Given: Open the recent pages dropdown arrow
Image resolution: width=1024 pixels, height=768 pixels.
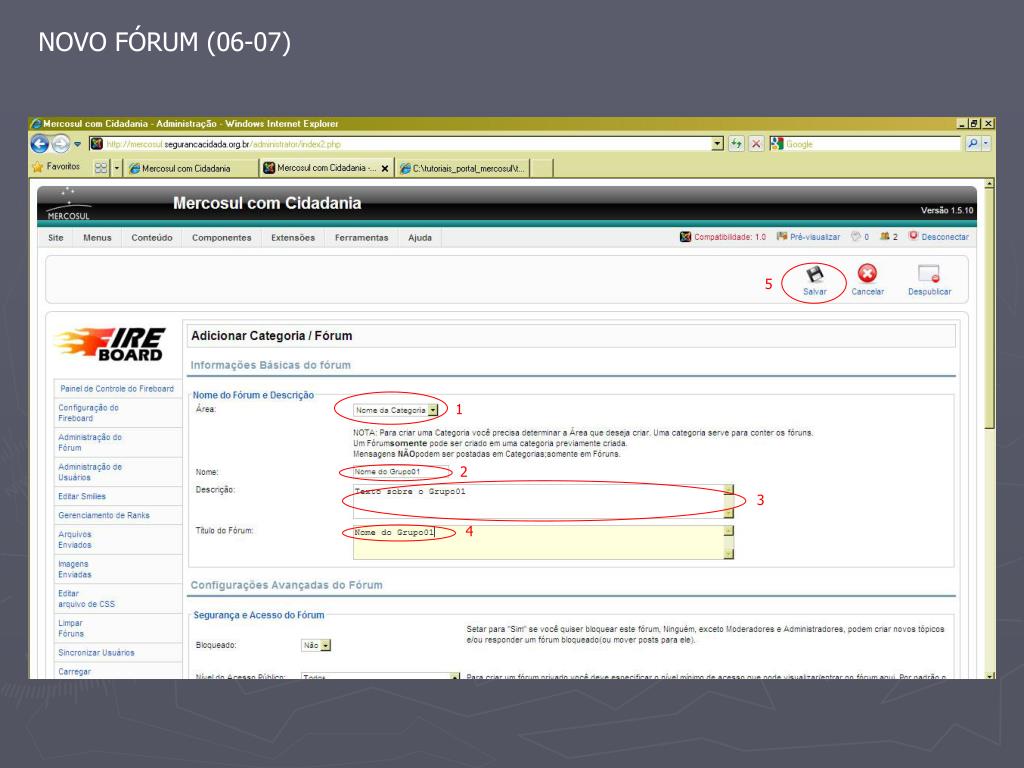Looking at the screenshot, I should point(77,144).
